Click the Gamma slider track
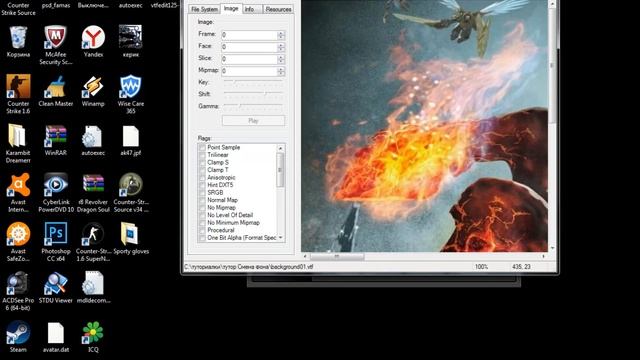Image resolution: width=640 pixels, height=360 pixels. point(253,106)
